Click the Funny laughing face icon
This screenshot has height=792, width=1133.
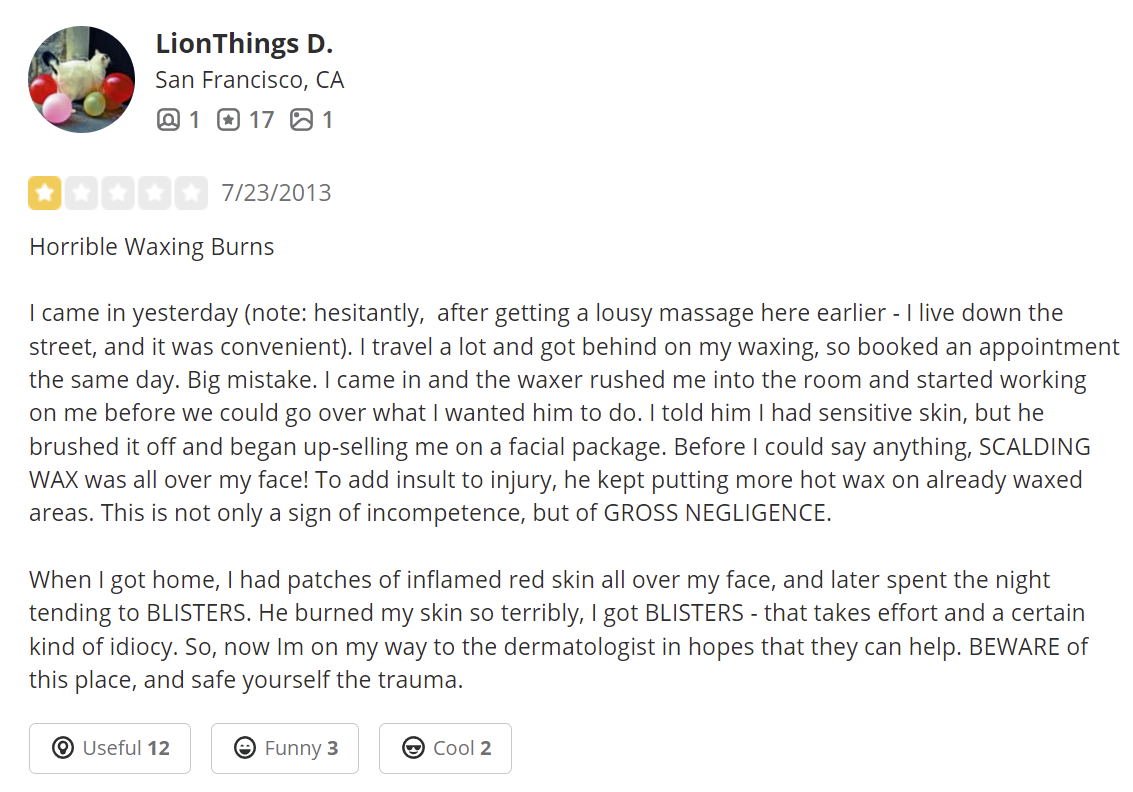245,748
